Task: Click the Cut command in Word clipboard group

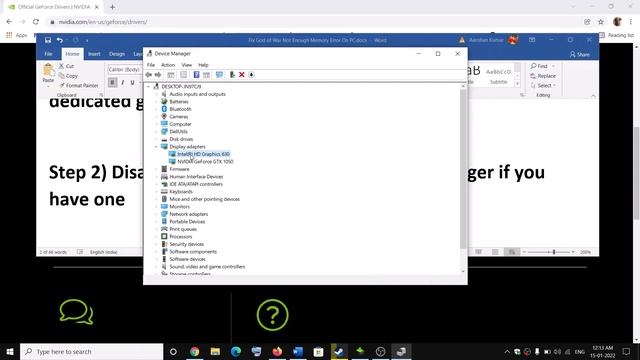Action: pyautogui.click(x=66, y=66)
